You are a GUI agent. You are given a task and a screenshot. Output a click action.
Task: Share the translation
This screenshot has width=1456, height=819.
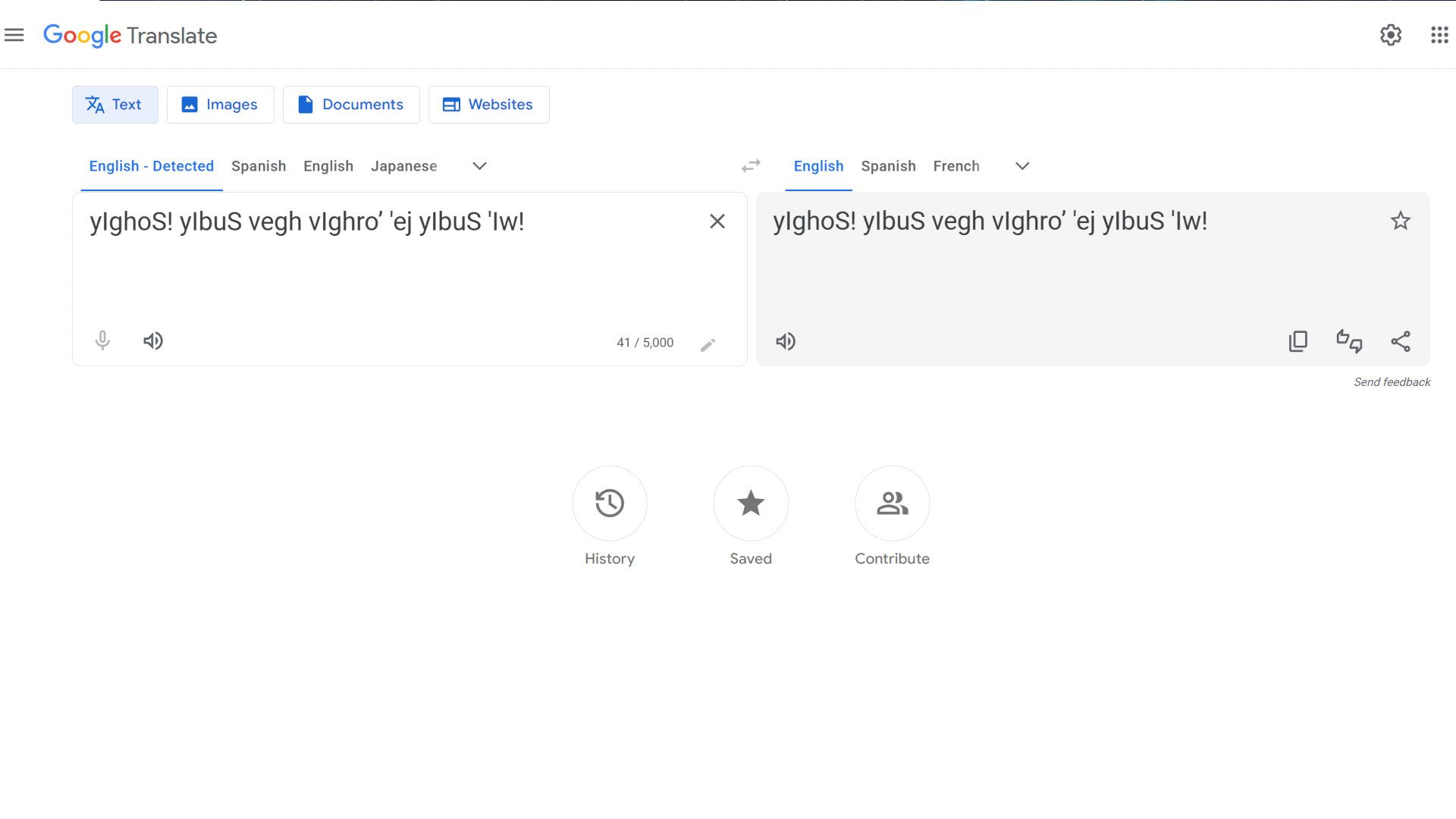point(1401,341)
